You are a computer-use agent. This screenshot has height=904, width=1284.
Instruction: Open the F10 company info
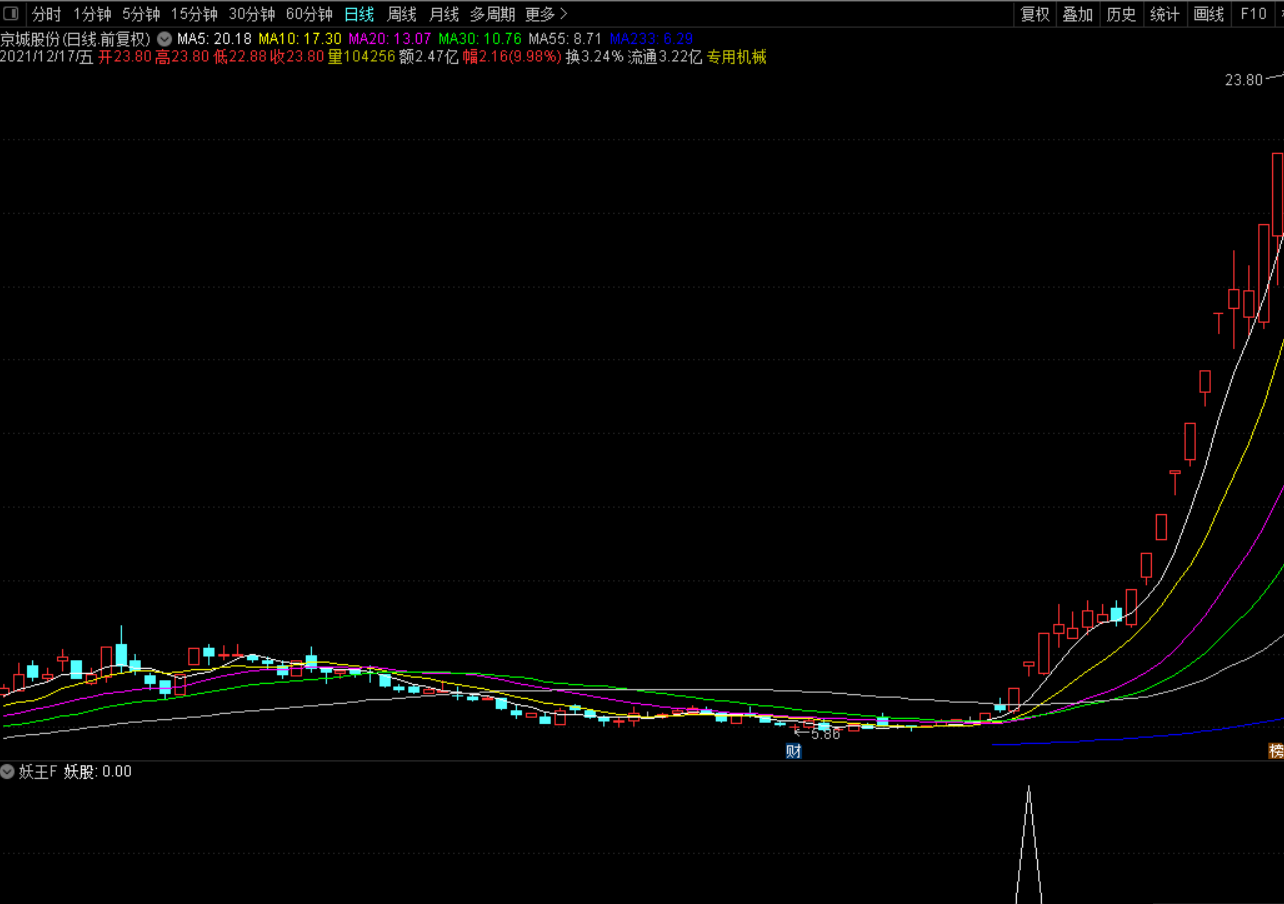pos(1253,14)
